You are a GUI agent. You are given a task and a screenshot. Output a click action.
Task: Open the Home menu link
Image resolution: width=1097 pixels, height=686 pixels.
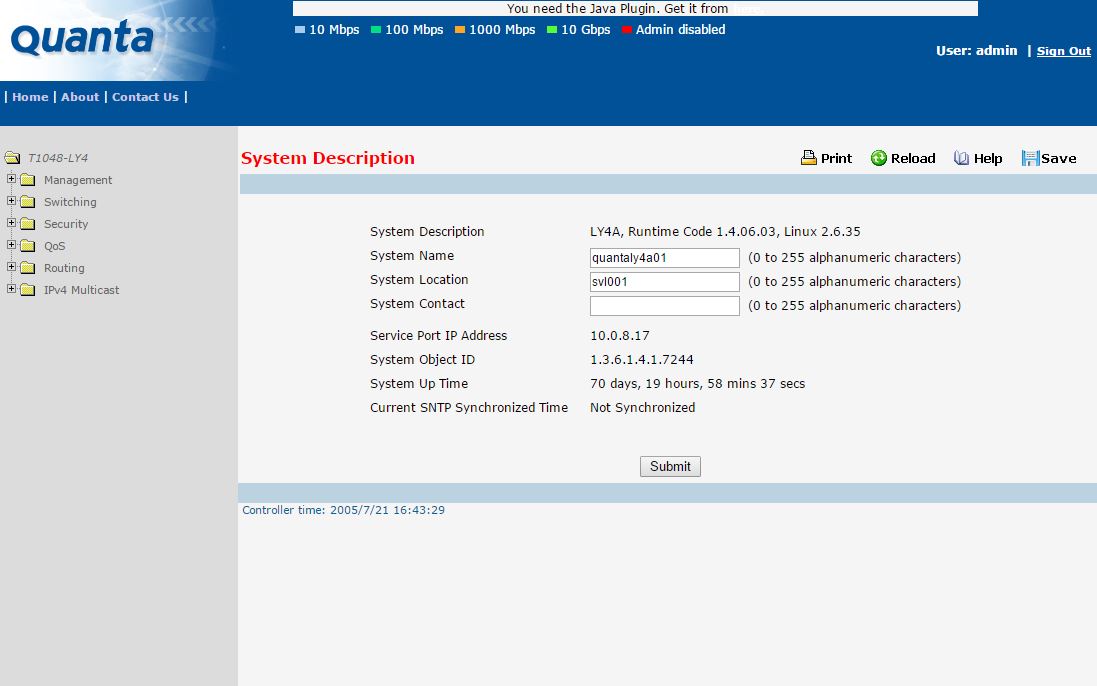(x=30, y=97)
